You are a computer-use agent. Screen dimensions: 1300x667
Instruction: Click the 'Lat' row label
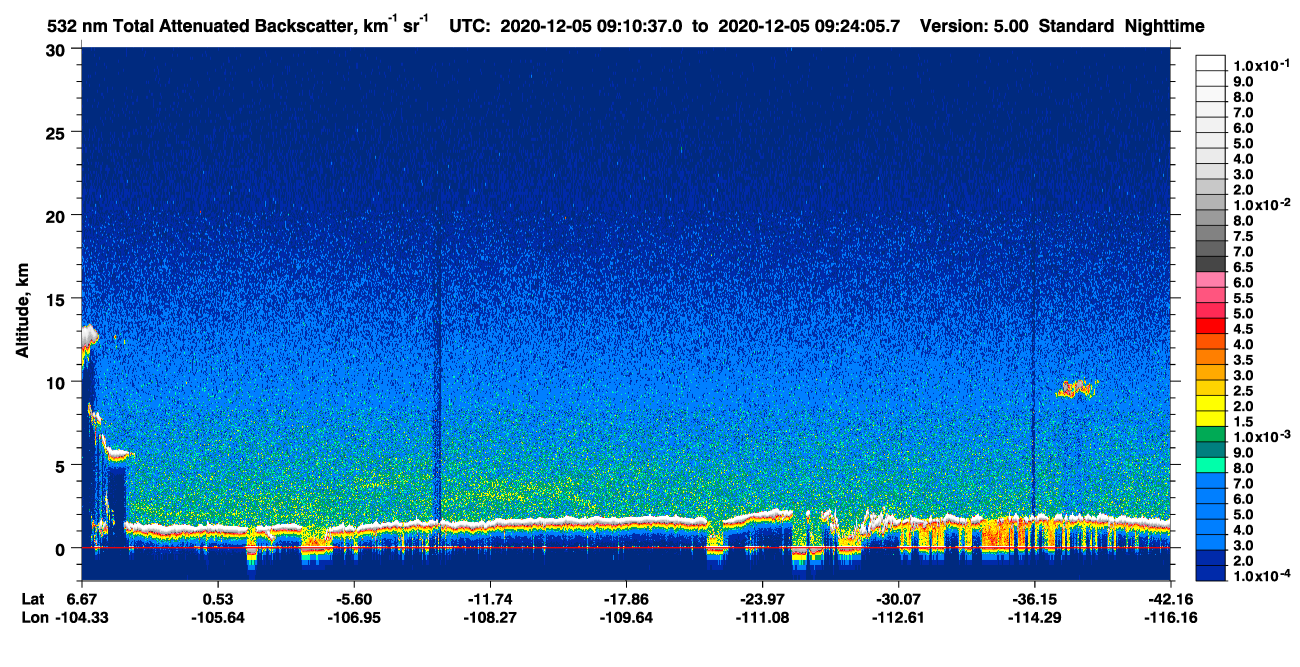click(x=32, y=598)
